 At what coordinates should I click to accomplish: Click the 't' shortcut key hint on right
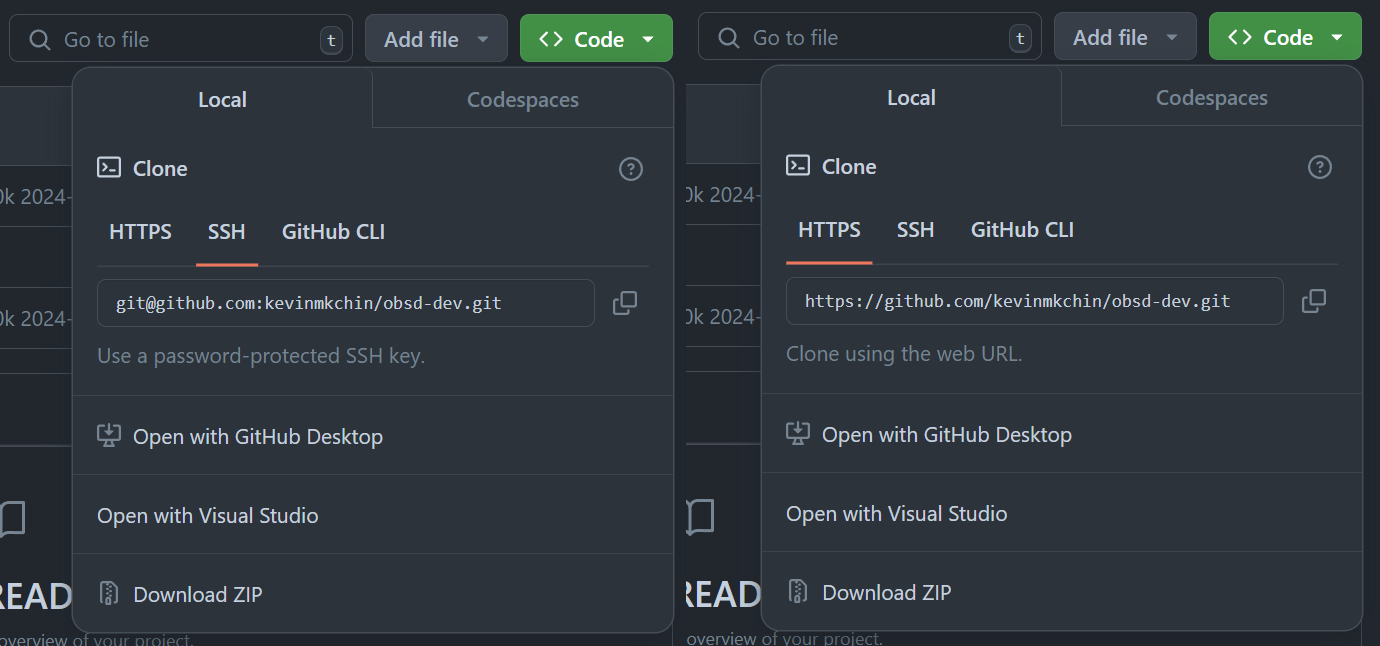point(1020,38)
